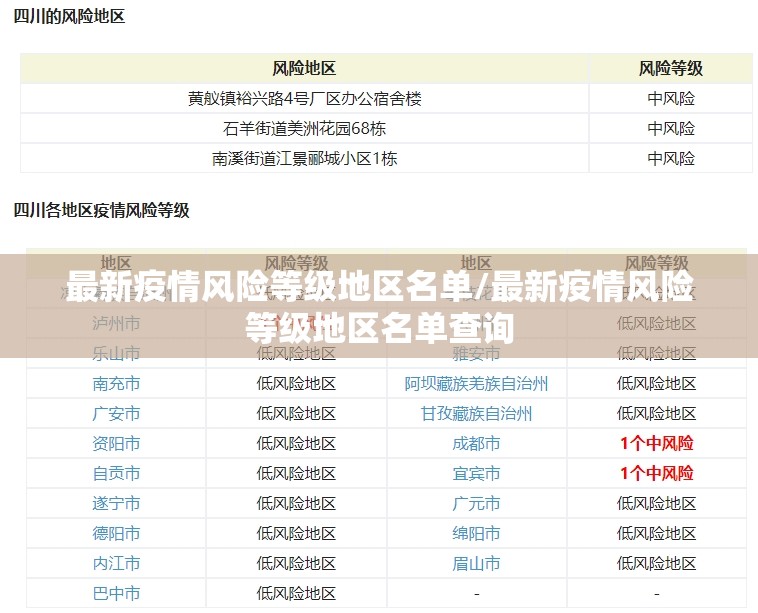
Task: Select the 中风险 cell for 南溪街道 row
Action: [x=671, y=159]
